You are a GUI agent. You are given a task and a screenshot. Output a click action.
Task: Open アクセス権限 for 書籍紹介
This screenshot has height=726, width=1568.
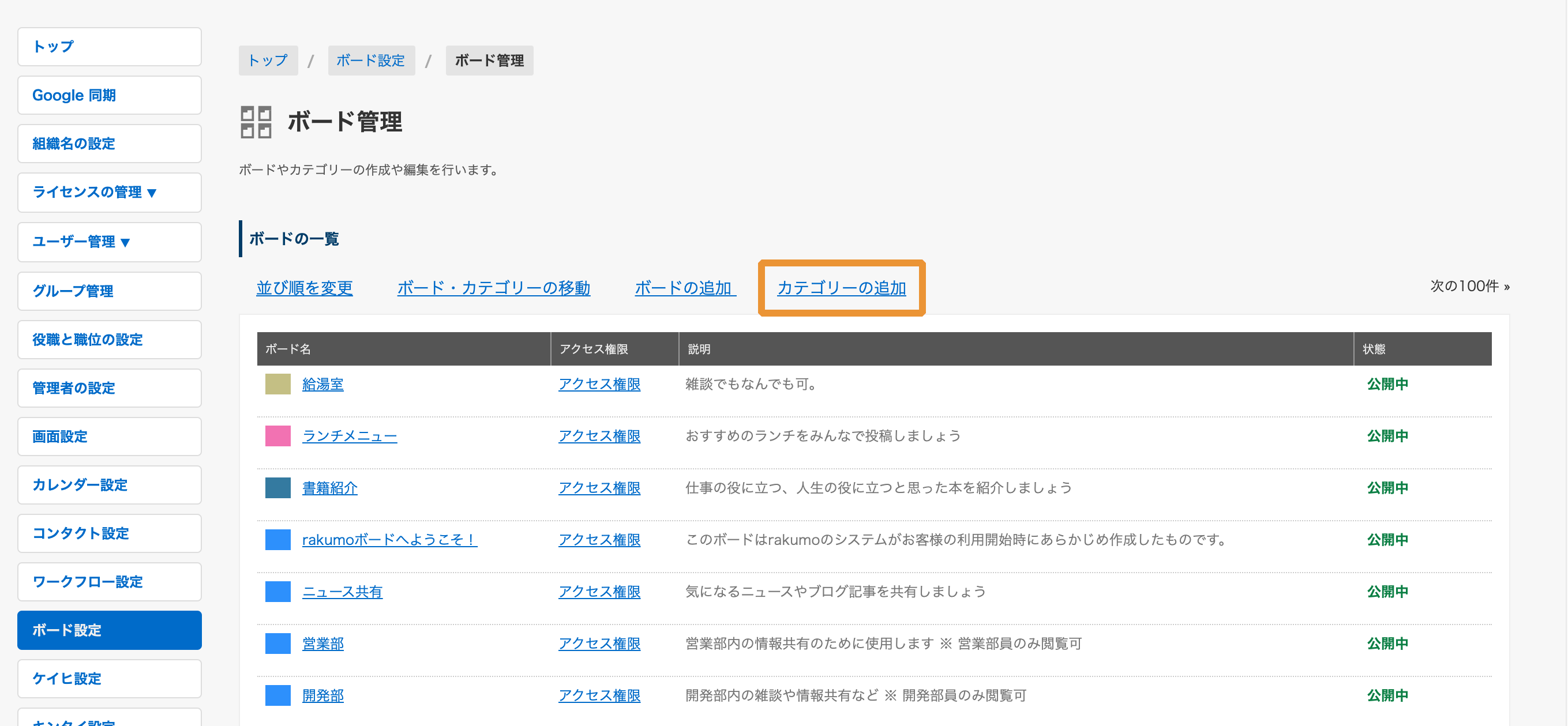[599, 487]
